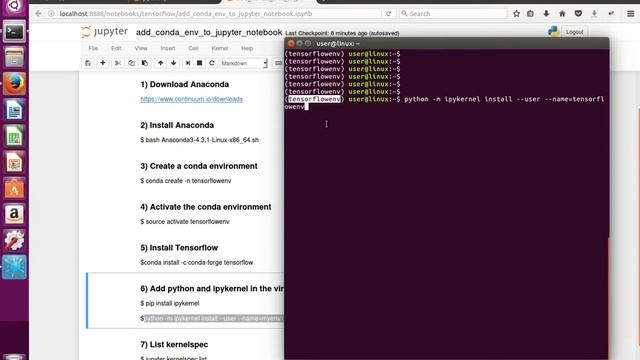Click '$ conda create -n tensorflowenv' text

tap(186, 181)
